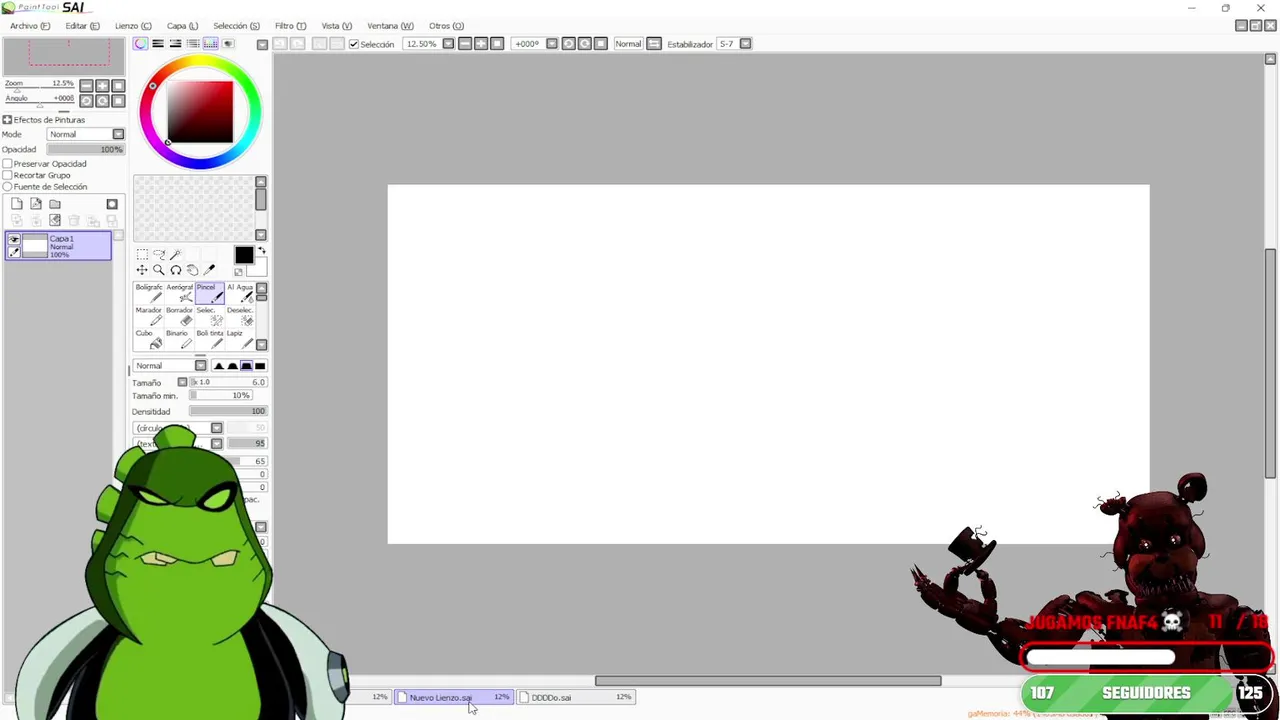Open the Lienzo menu
The width and height of the screenshot is (1280, 720).
point(133,26)
